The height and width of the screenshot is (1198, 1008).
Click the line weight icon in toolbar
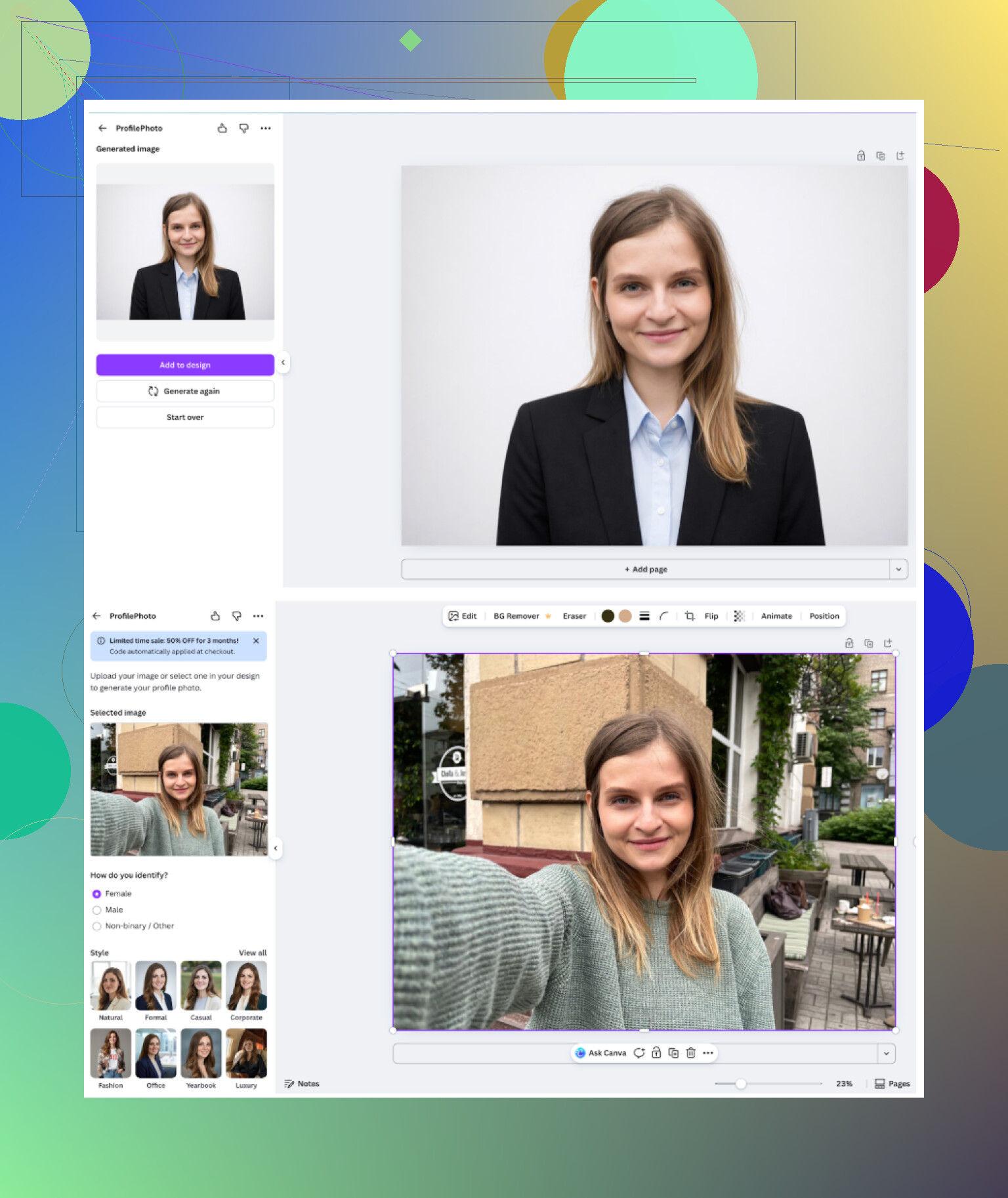click(x=644, y=616)
